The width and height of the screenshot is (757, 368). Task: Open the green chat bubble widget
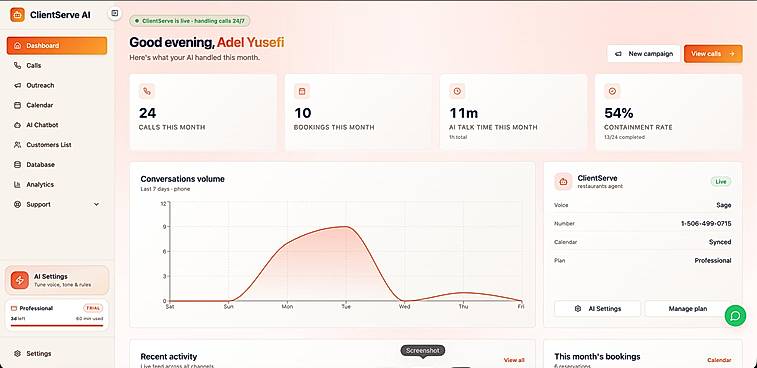coord(735,316)
